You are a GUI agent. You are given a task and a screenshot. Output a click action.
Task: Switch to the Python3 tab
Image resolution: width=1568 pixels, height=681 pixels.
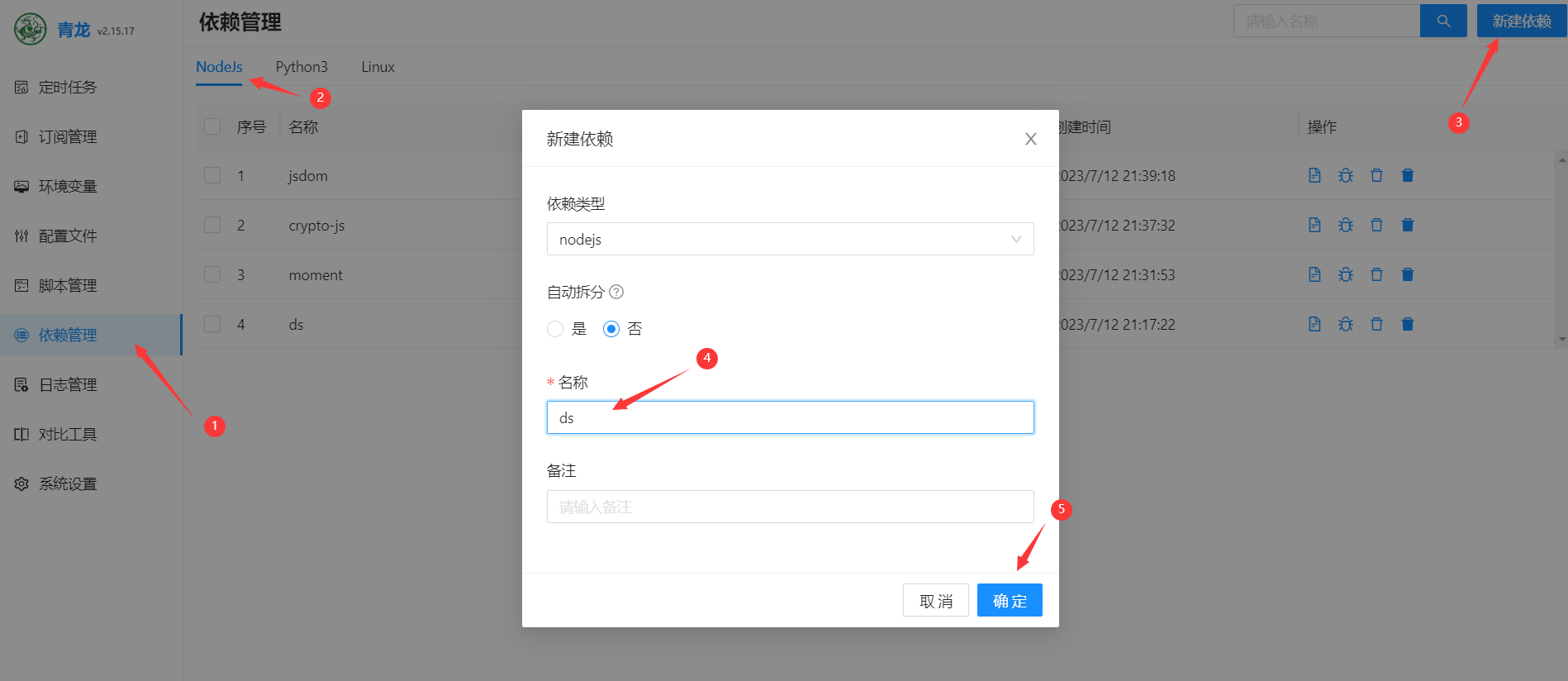point(302,67)
